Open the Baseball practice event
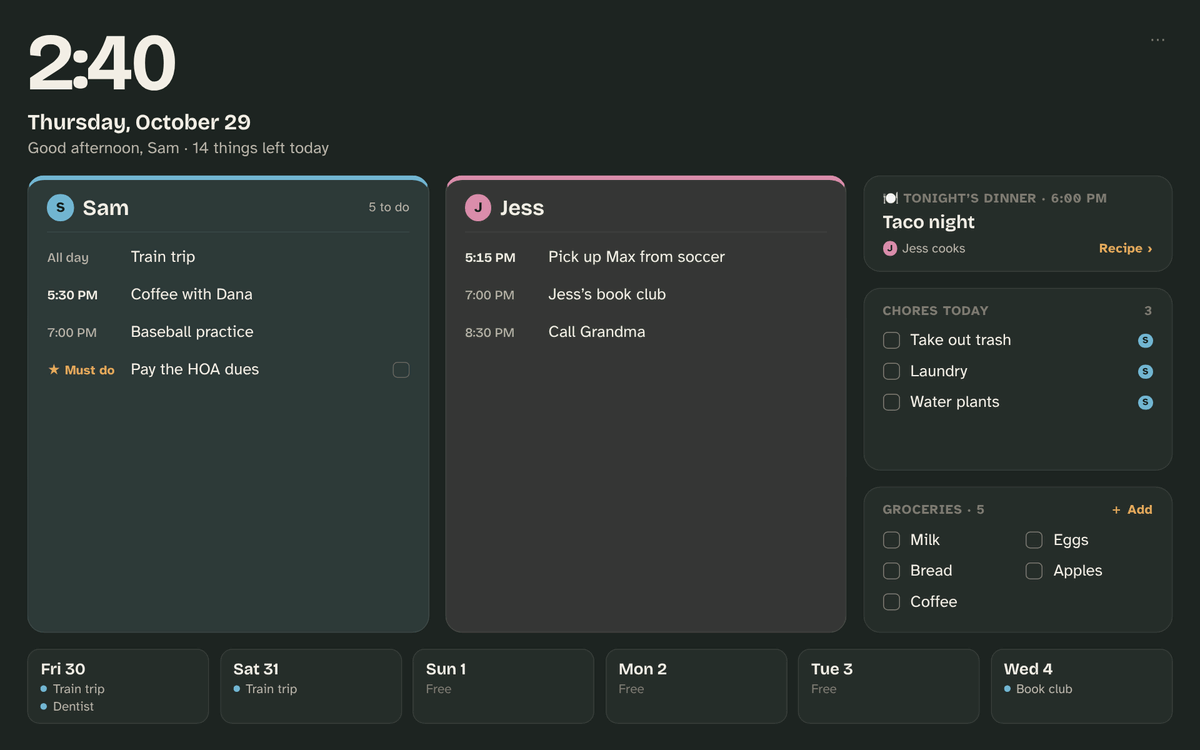Viewport: 1200px width, 750px height. click(x=228, y=332)
